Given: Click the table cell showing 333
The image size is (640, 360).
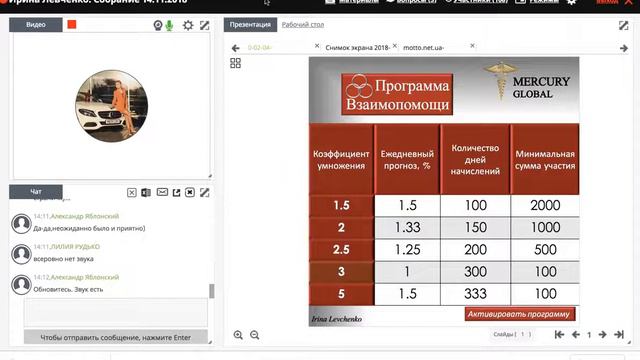Looking at the screenshot, I should pos(476,294).
